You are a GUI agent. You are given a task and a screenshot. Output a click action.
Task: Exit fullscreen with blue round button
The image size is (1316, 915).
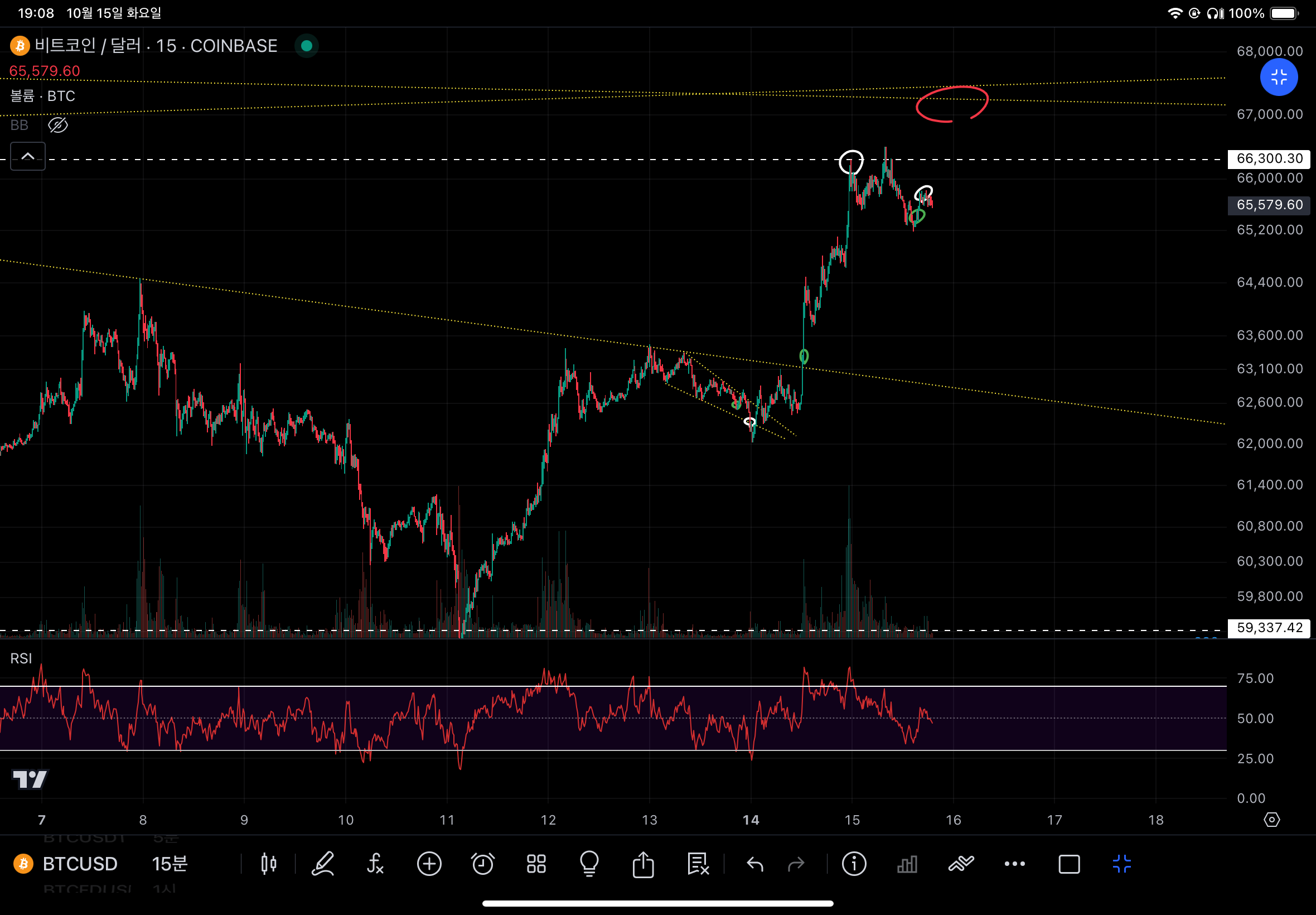[x=1278, y=78]
